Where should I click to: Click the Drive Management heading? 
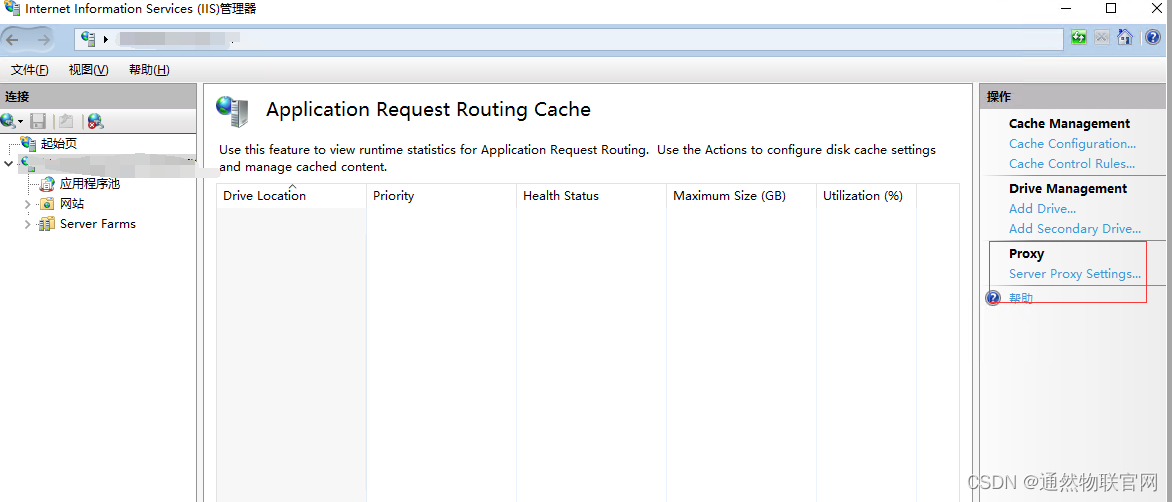(x=1068, y=188)
